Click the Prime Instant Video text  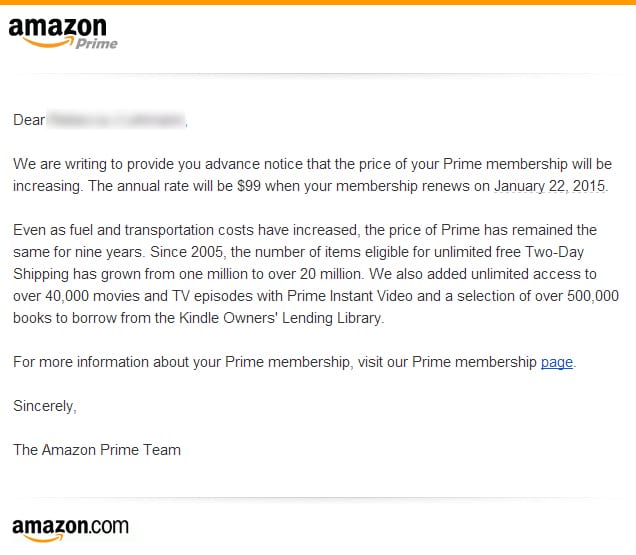(x=350, y=296)
